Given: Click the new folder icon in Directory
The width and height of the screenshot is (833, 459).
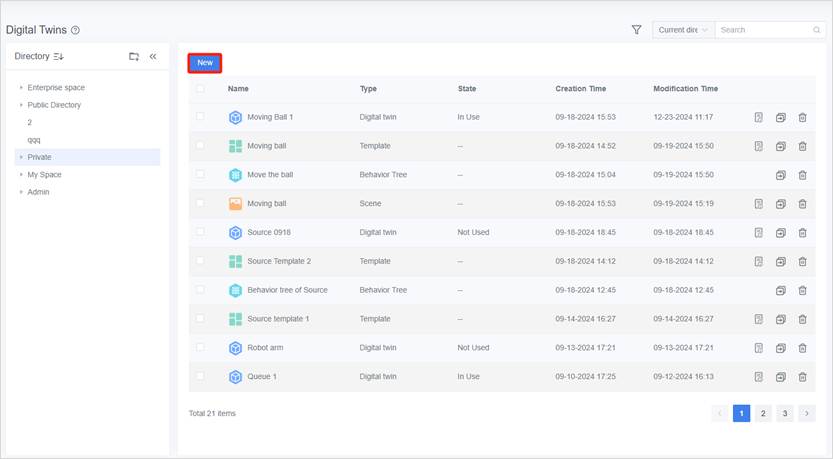Looking at the screenshot, I should (x=134, y=57).
